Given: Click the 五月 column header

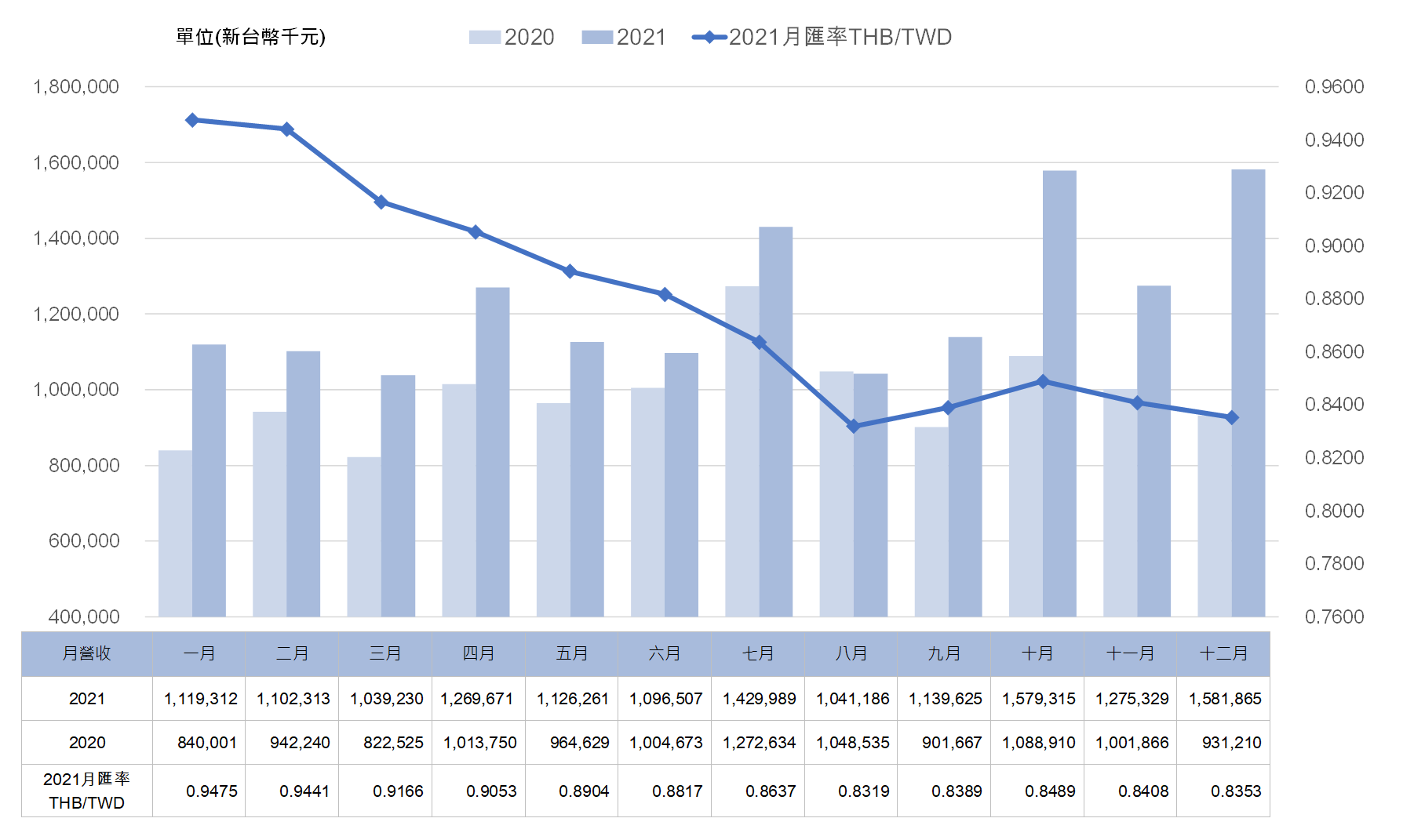Looking at the screenshot, I should coord(571,653).
